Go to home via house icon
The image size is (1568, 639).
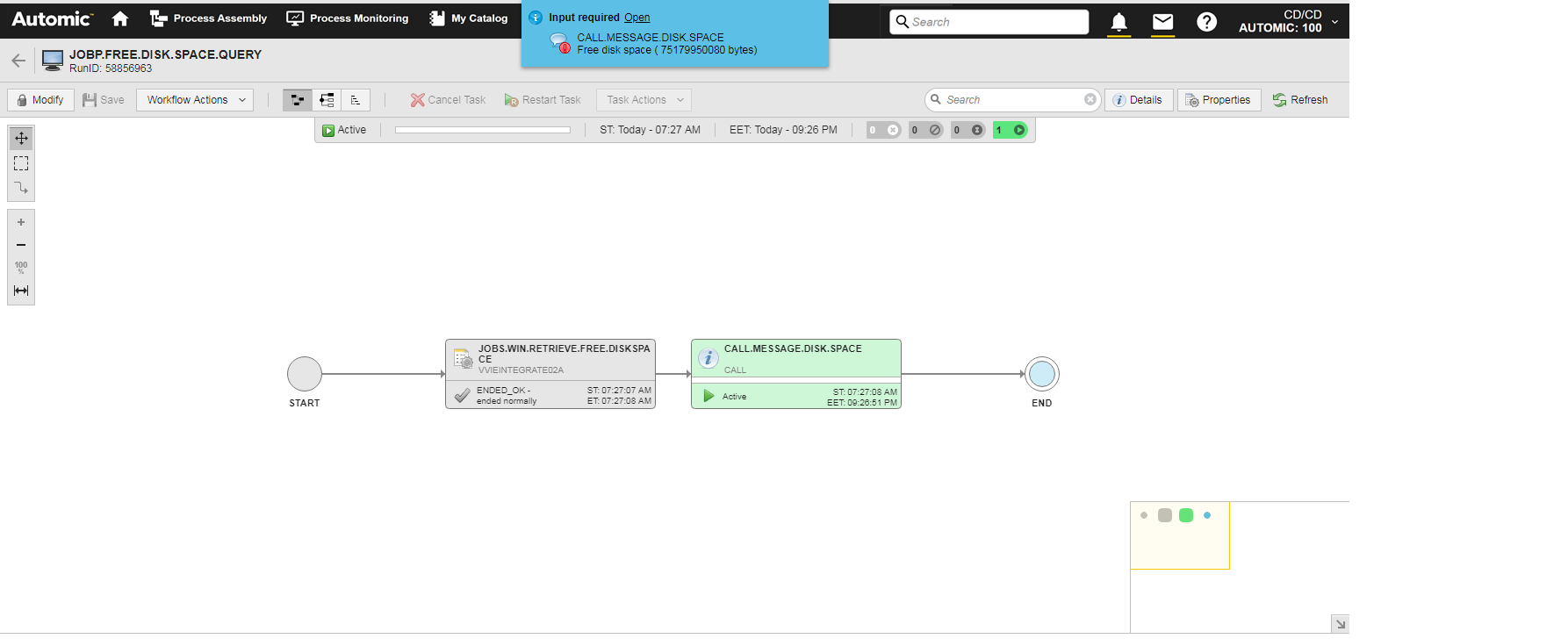[x=120, y=18]
